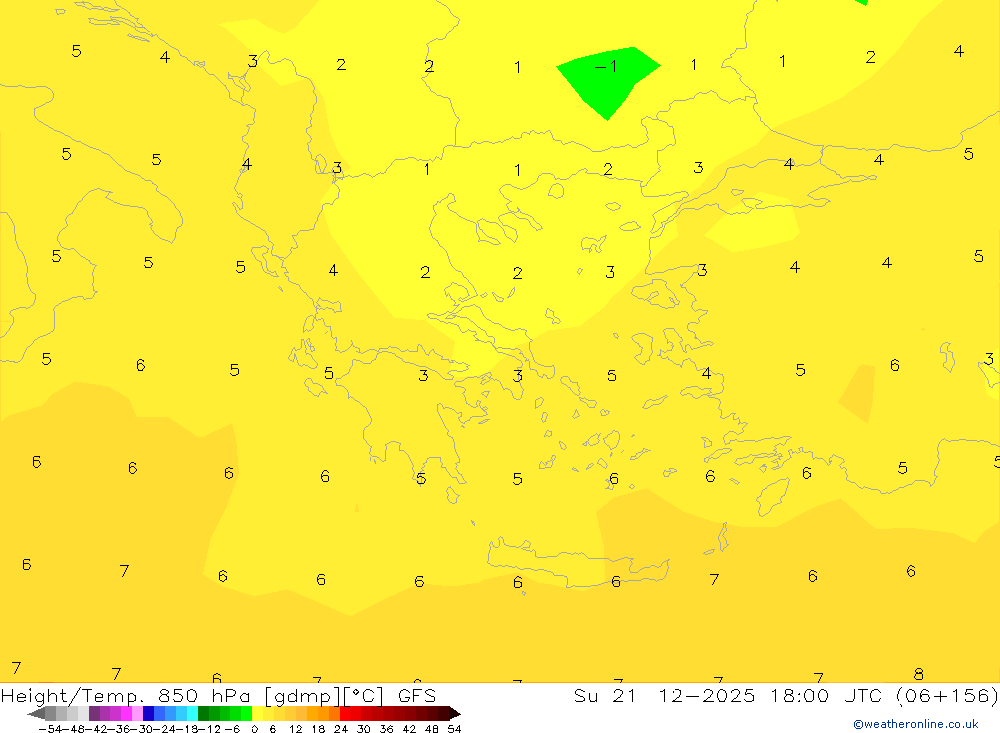
Task: Pick the bright red swatch in the legend
Action: (356, 713)
